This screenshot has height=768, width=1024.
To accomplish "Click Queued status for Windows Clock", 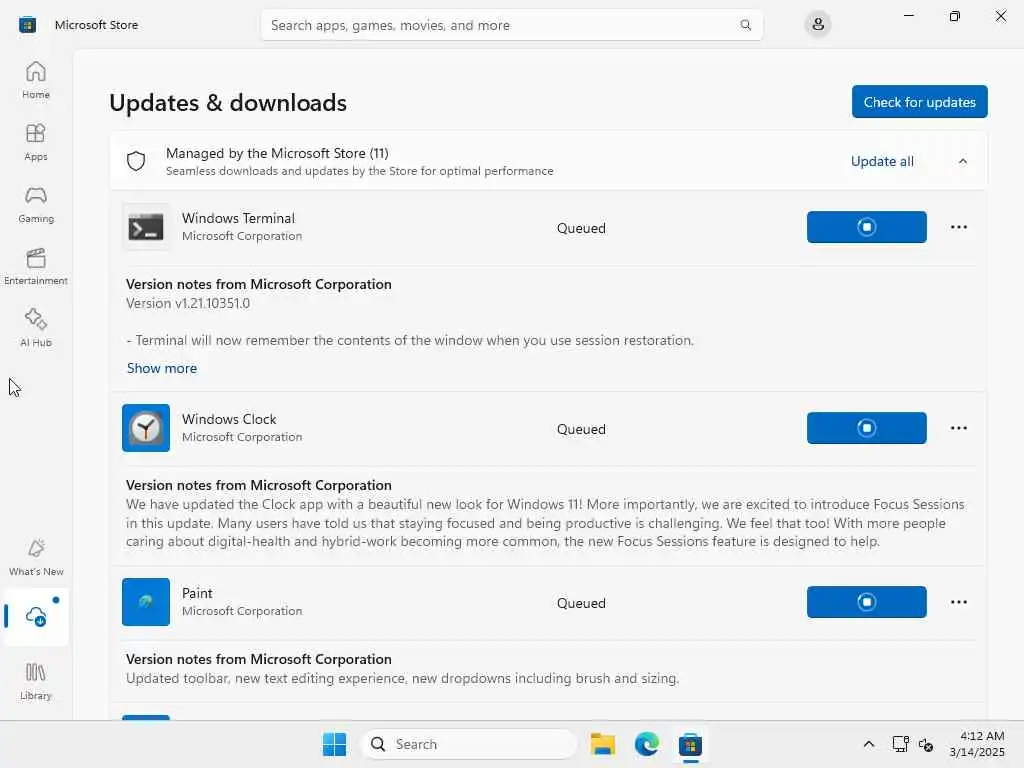I will (x=581, y=429).
